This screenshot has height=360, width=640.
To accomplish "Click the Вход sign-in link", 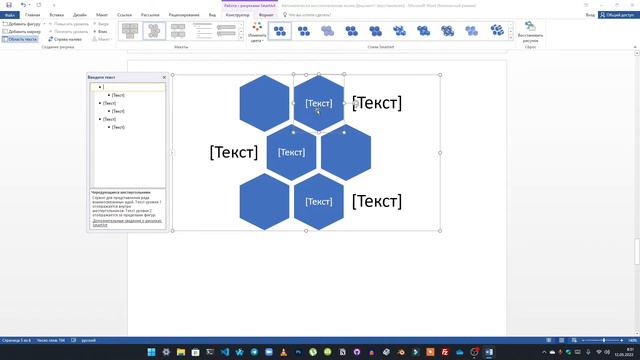I will point(590,15).
